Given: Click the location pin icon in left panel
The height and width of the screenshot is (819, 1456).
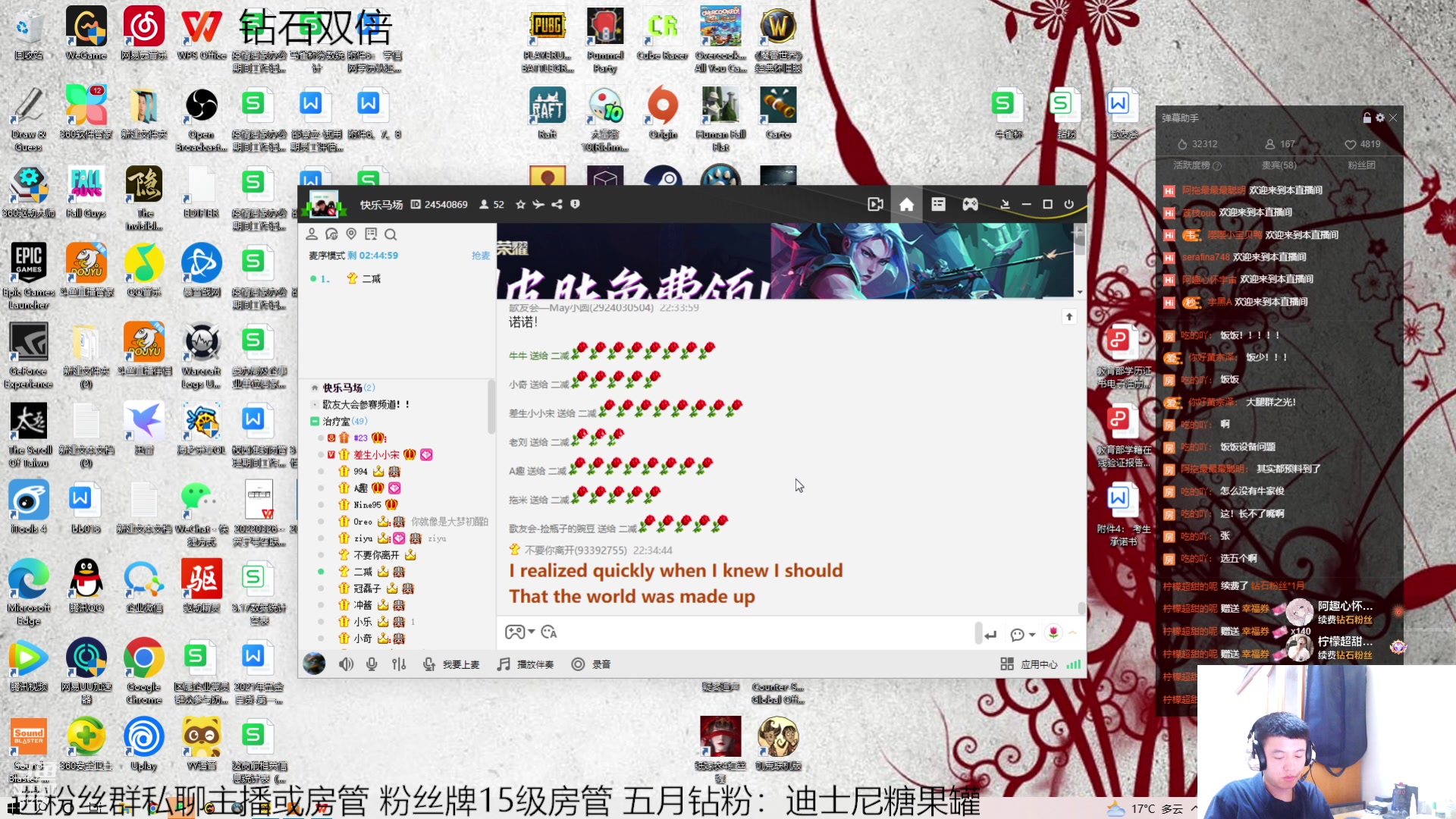Looking at the screenshot, I should pos(351,234).
